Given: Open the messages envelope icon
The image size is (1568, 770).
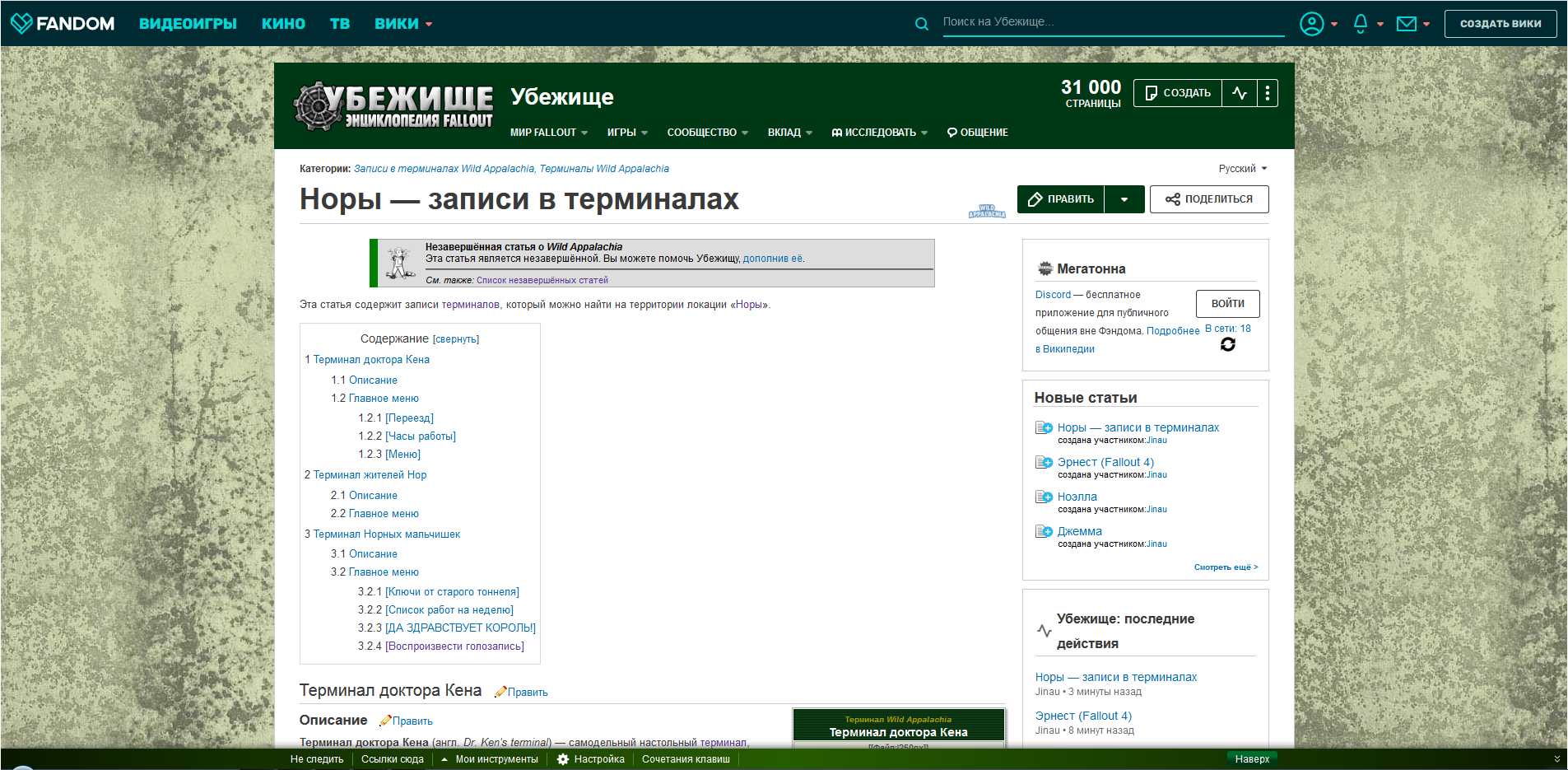Looking at the screenshot, I should click(1407, 24).
